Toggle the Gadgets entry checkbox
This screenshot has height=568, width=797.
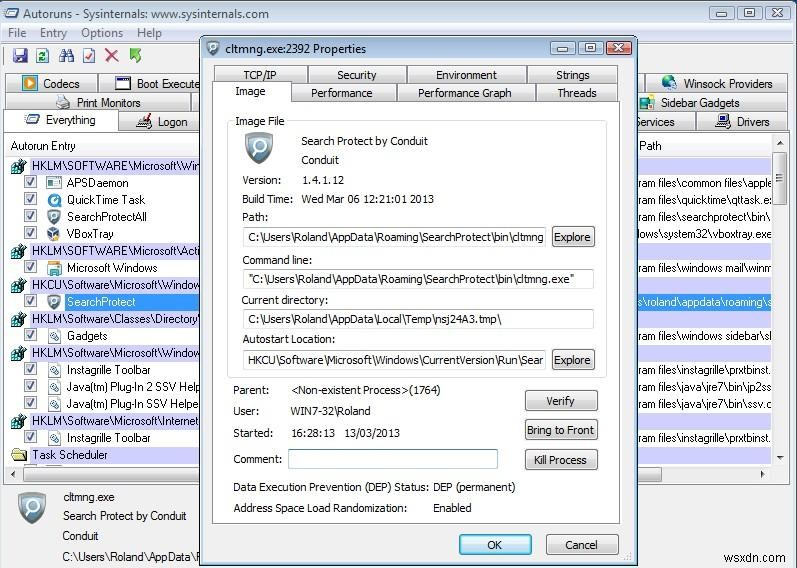pos(30,335)
